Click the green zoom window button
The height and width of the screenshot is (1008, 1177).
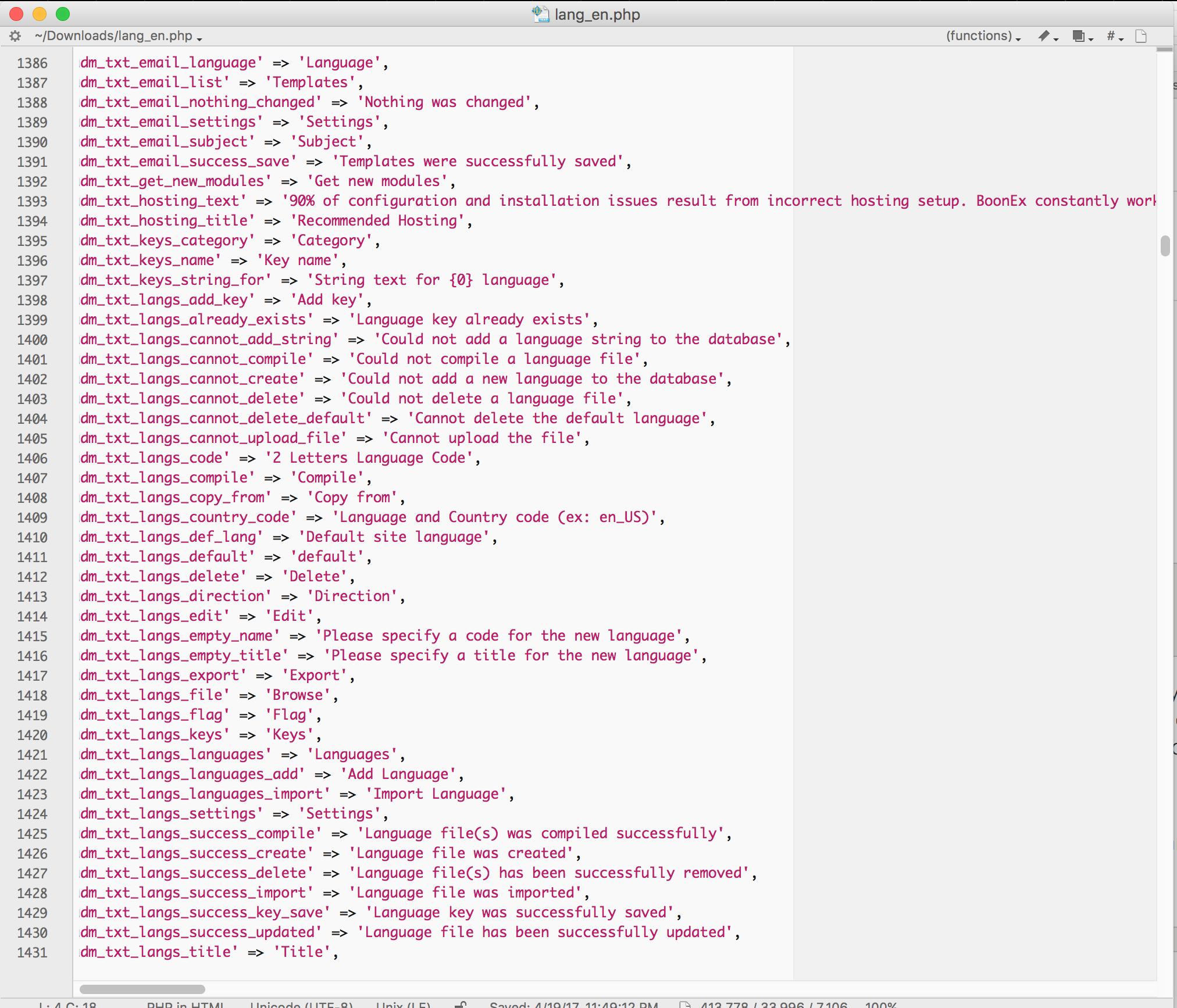(63, 14)
